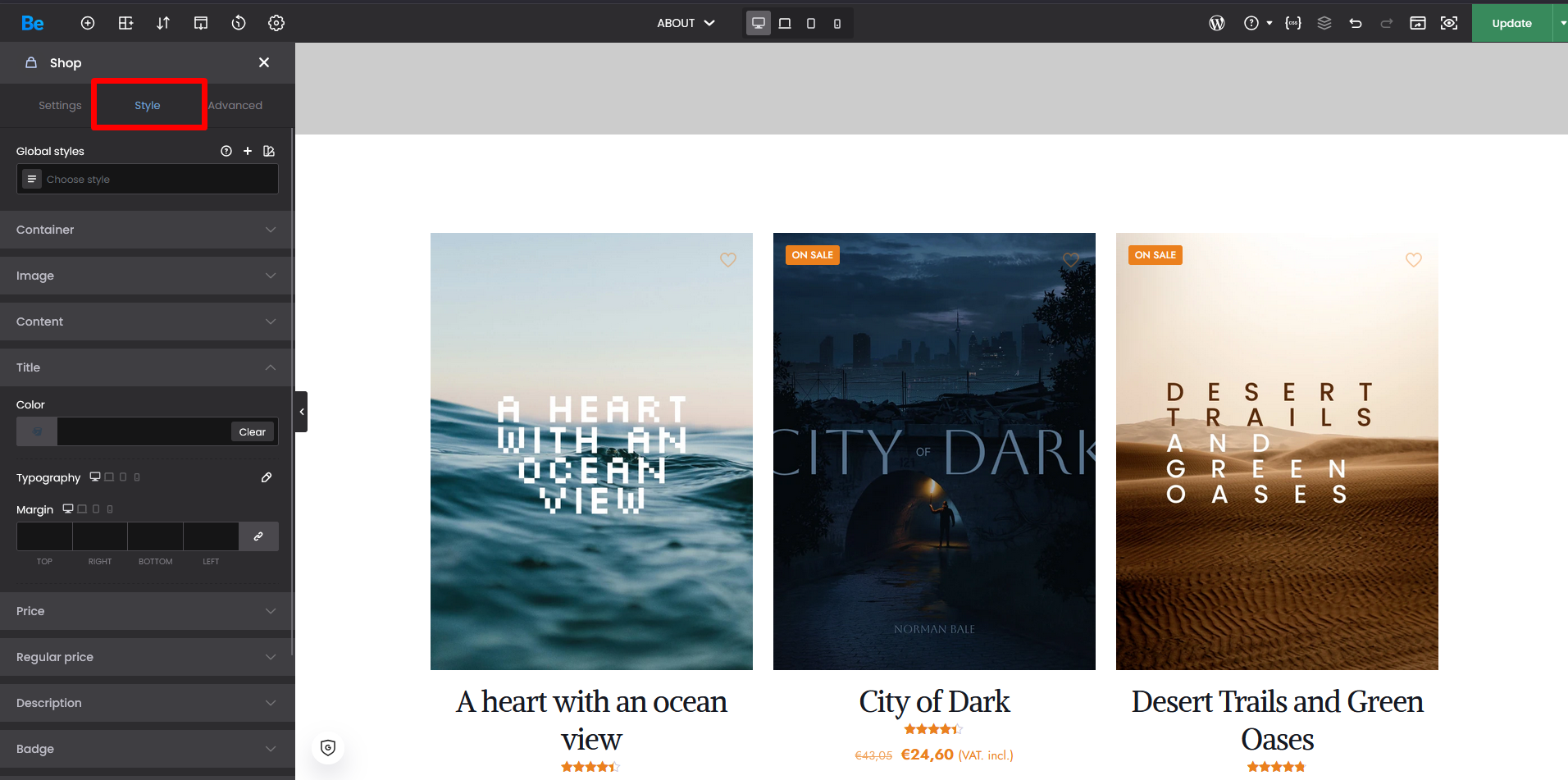The image size is (1568, 780).
Task: Click the green Update button
Action: pyautogui.click(x=1511, y=23)
